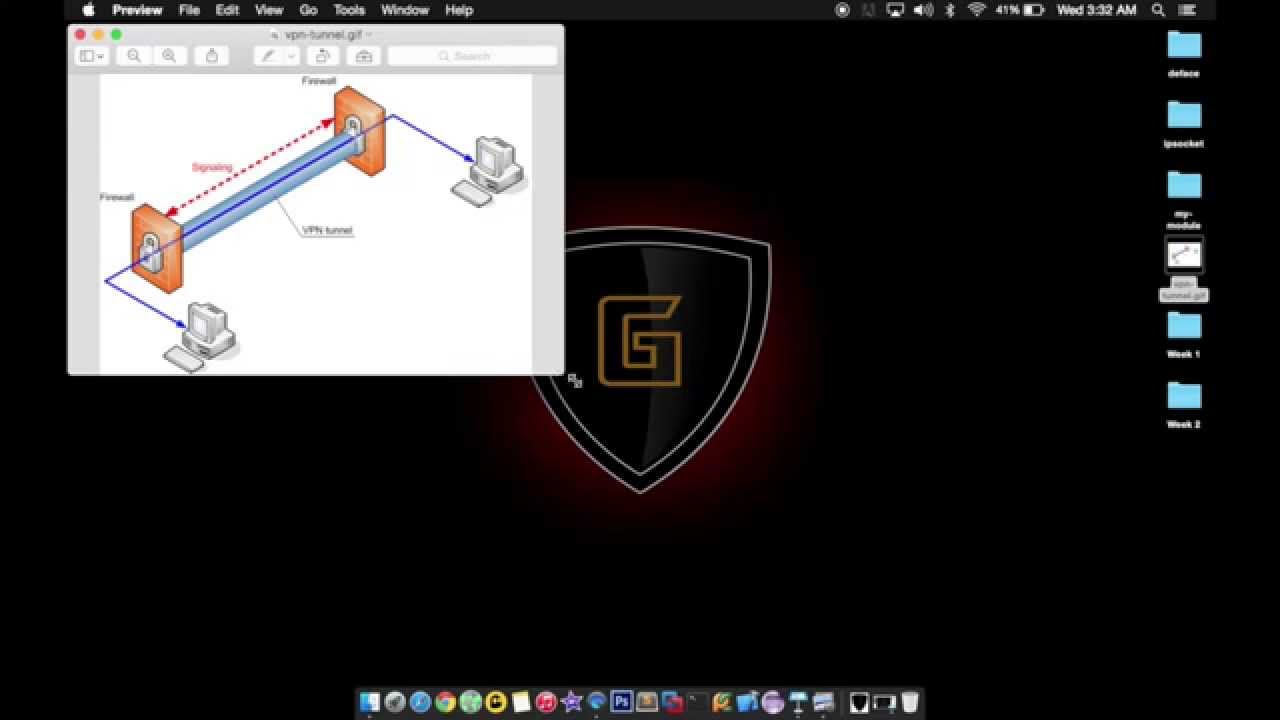Open Launchpad from the Dock
This screenshot has height=720, width=1280.
(x=395, y=702)
